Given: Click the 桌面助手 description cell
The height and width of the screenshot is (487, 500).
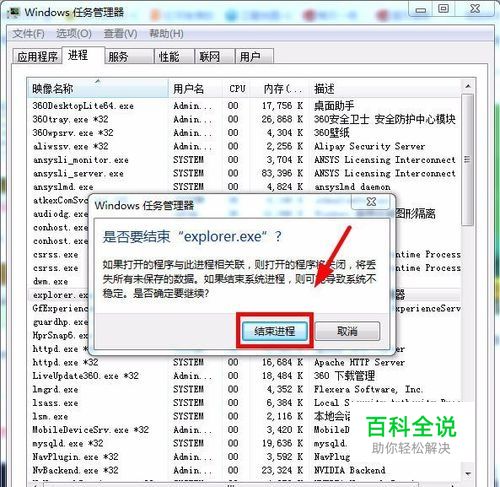Looking at the screenshot, I should (x=334, y=106).
